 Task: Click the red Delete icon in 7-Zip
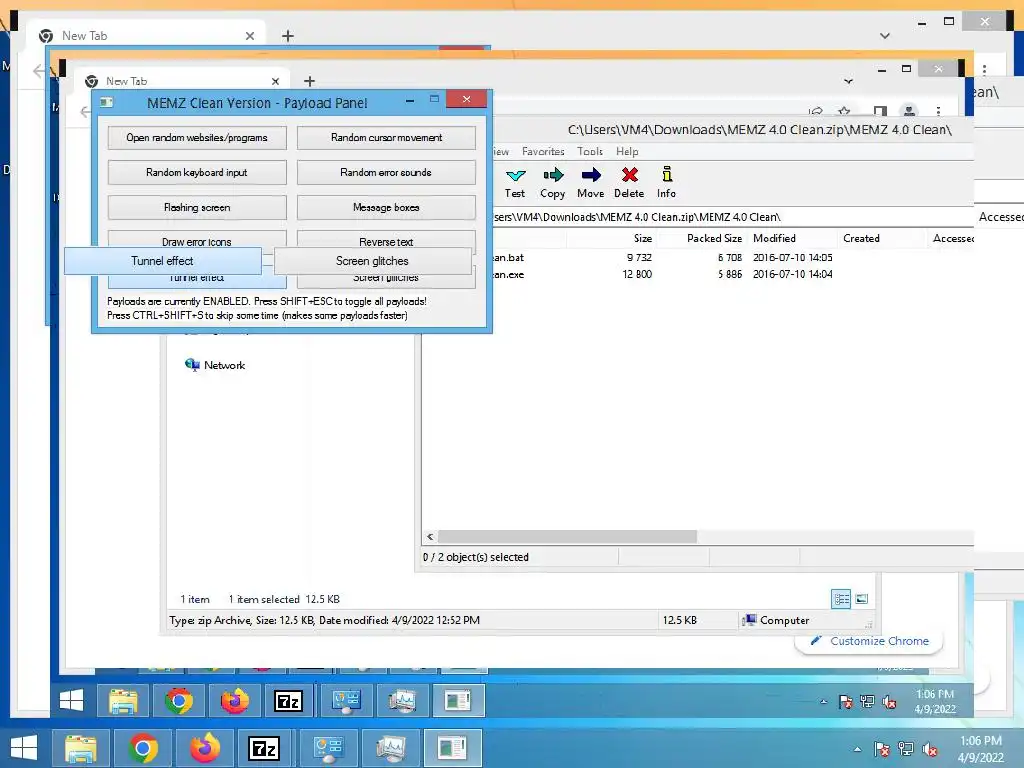(630, 175)
